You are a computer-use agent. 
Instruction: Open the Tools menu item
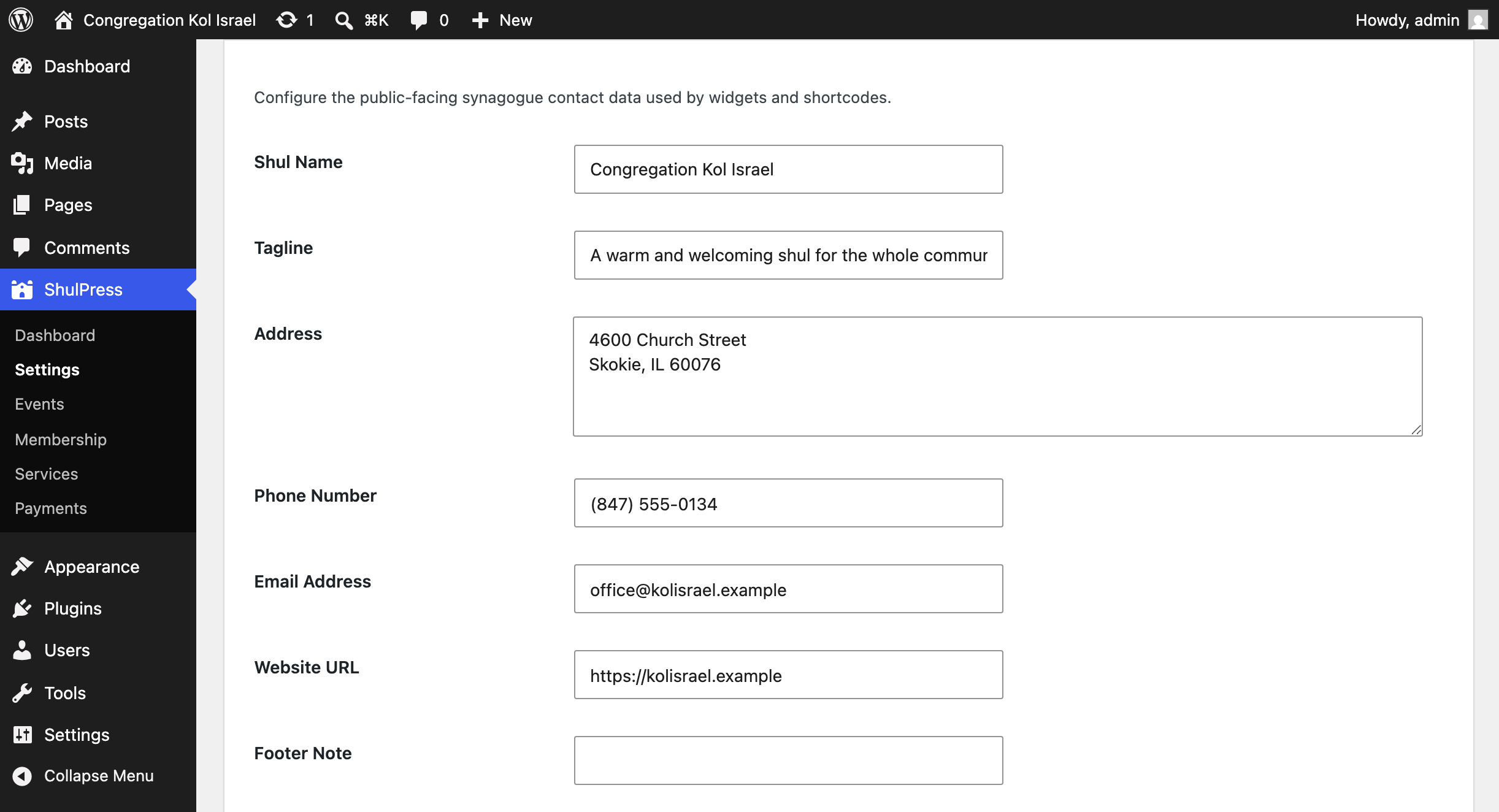click(98, 693)
